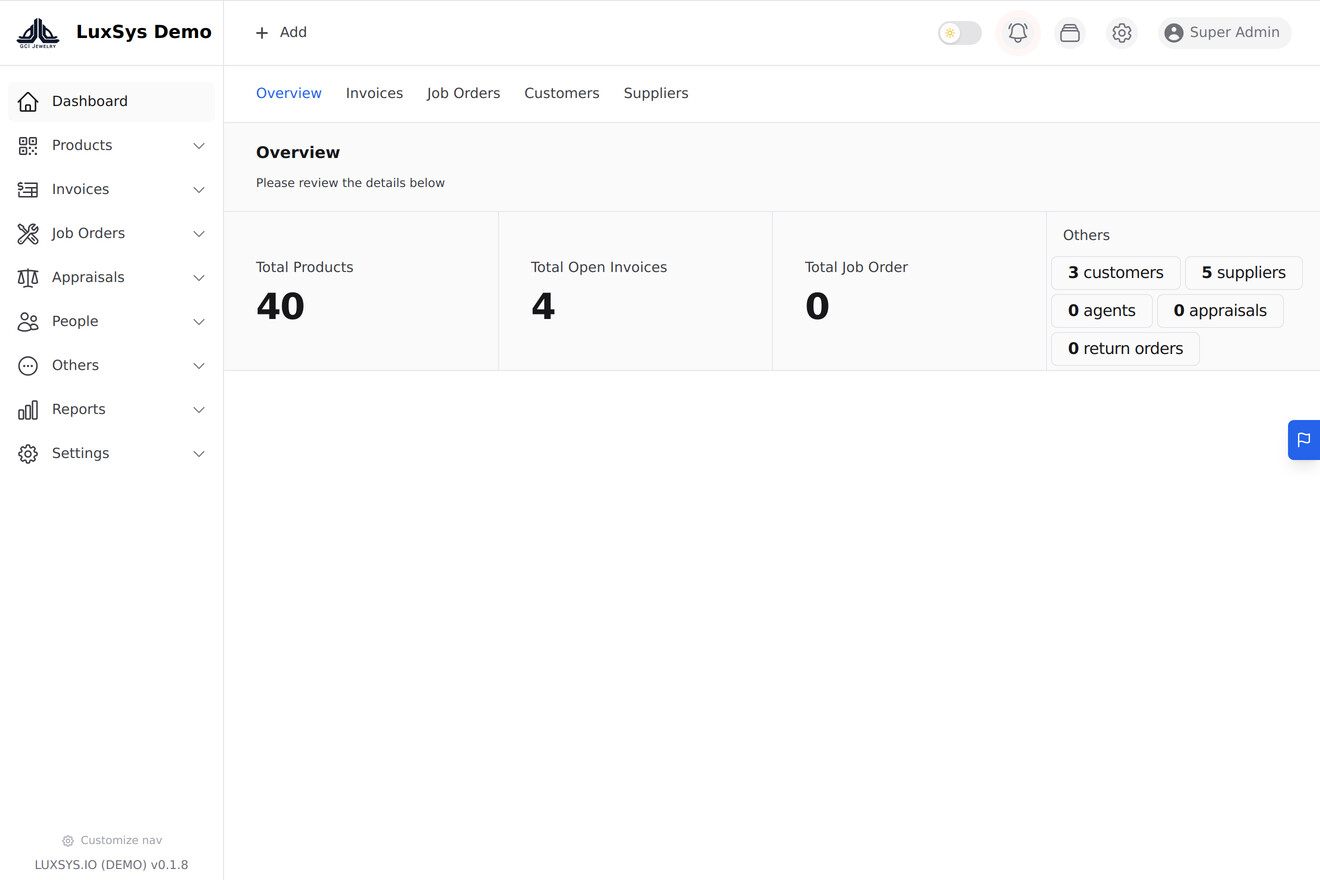Click the Others ellipsis icon
Image resolution: width=1320 pixels, height=880 pixels.
(28, 365)
